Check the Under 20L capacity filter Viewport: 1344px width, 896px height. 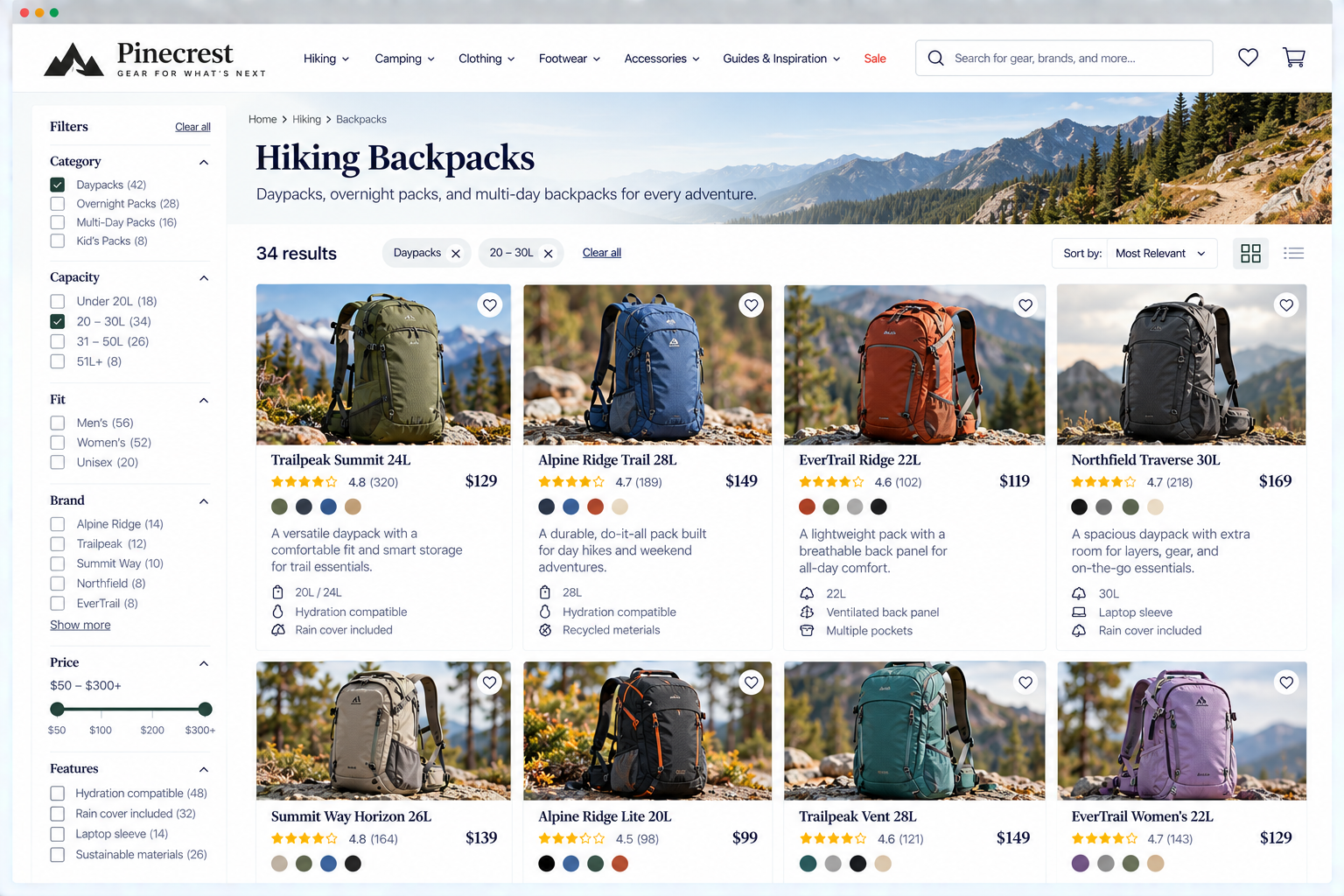pos(58,301)
